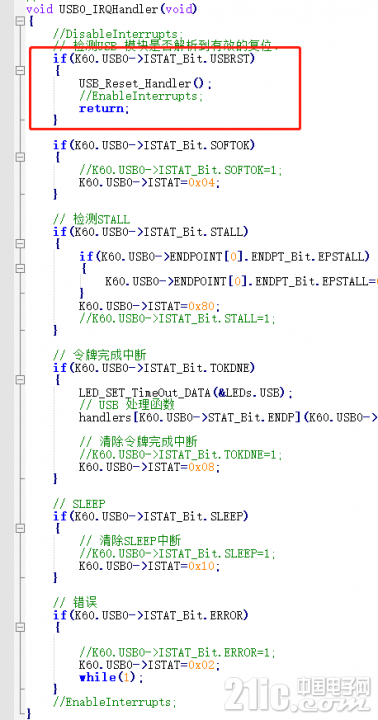Click the 'K60.USB0->ISTAT=0x10;' line
This screenshot has width=378, height=720.
coord(149,566)
